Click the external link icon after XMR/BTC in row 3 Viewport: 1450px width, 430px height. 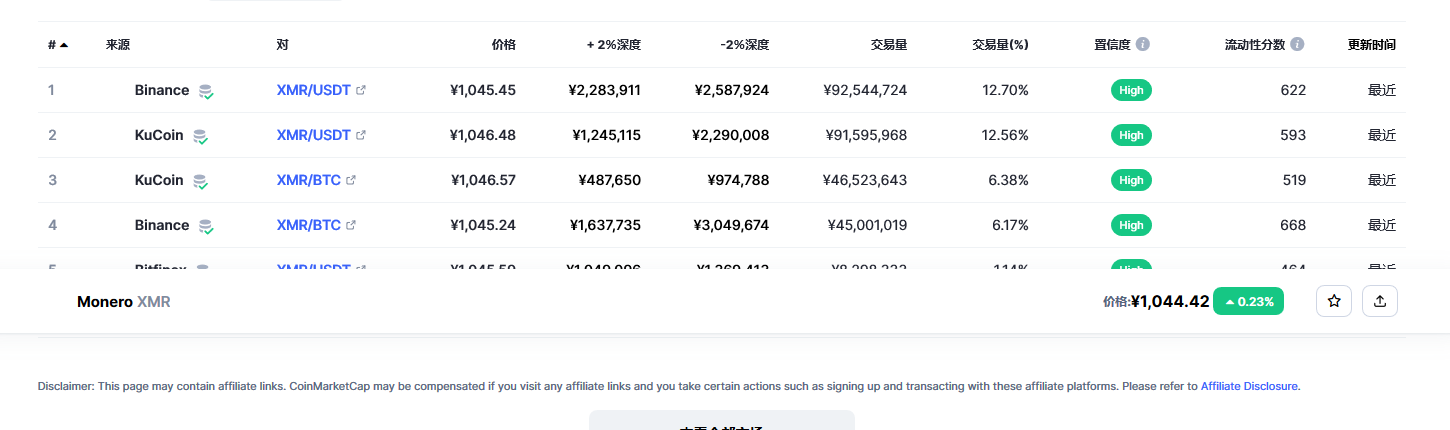pyautogui.click(x=351, y=180)
